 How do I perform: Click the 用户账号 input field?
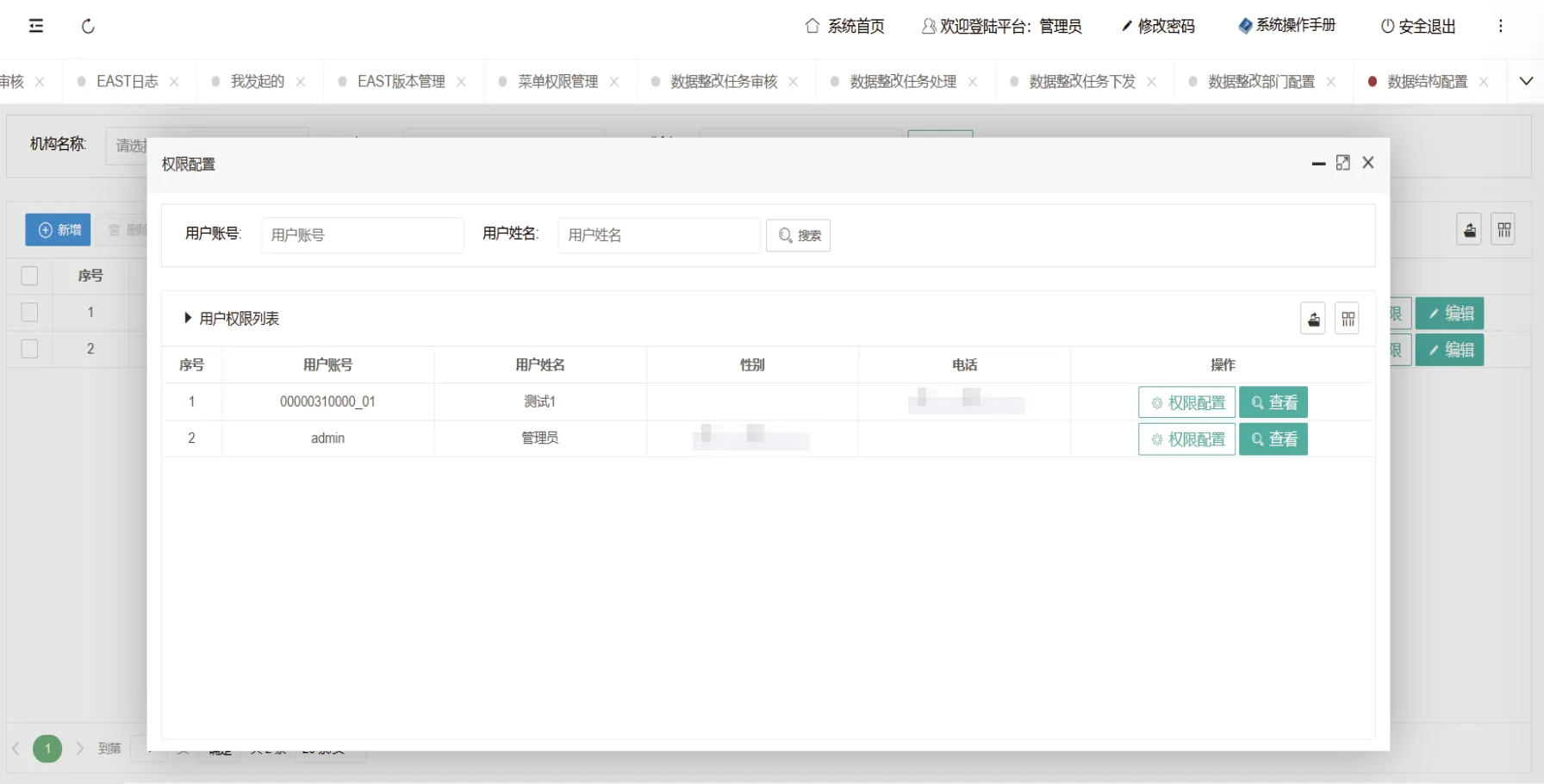click(x=362, y=235)
